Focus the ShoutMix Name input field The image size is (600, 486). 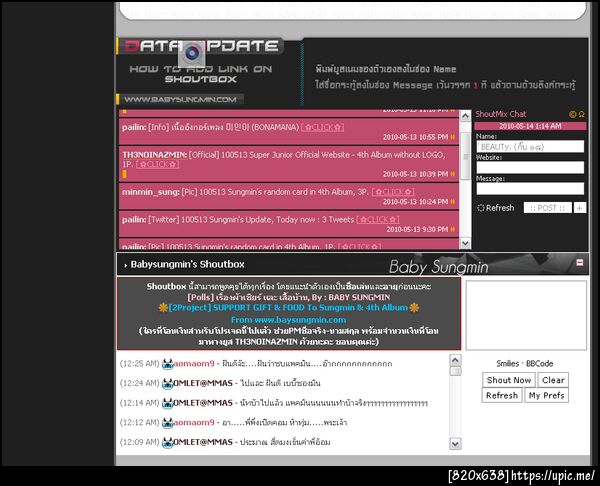click(530, 147)
